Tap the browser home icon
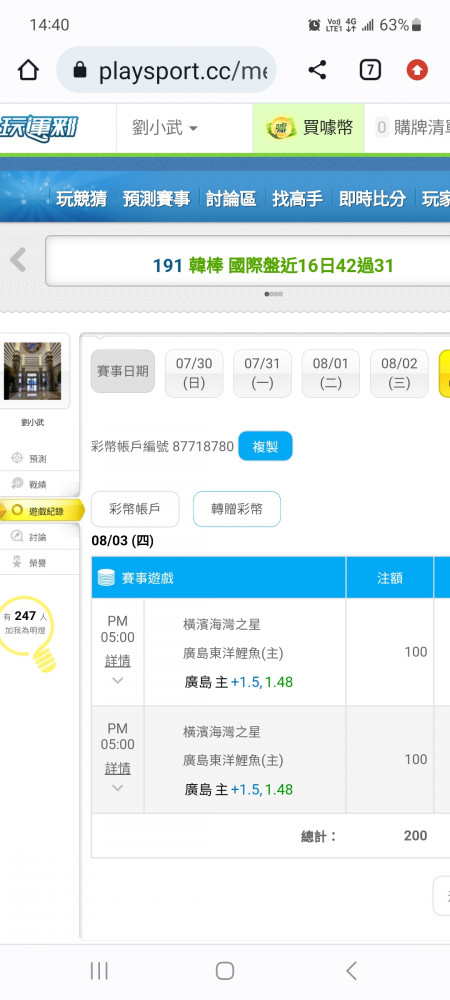The height and width of the screenshot is (1000, 450). tap(28, 70)
